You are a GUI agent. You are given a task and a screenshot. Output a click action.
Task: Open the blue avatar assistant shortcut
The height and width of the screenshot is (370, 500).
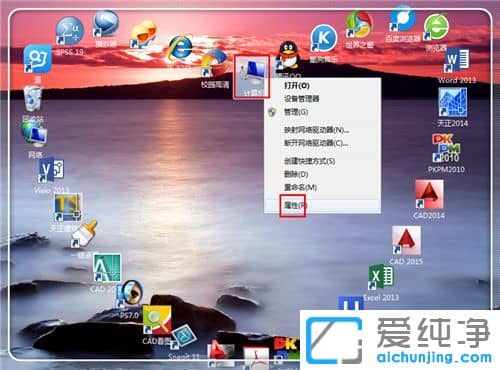38,59
